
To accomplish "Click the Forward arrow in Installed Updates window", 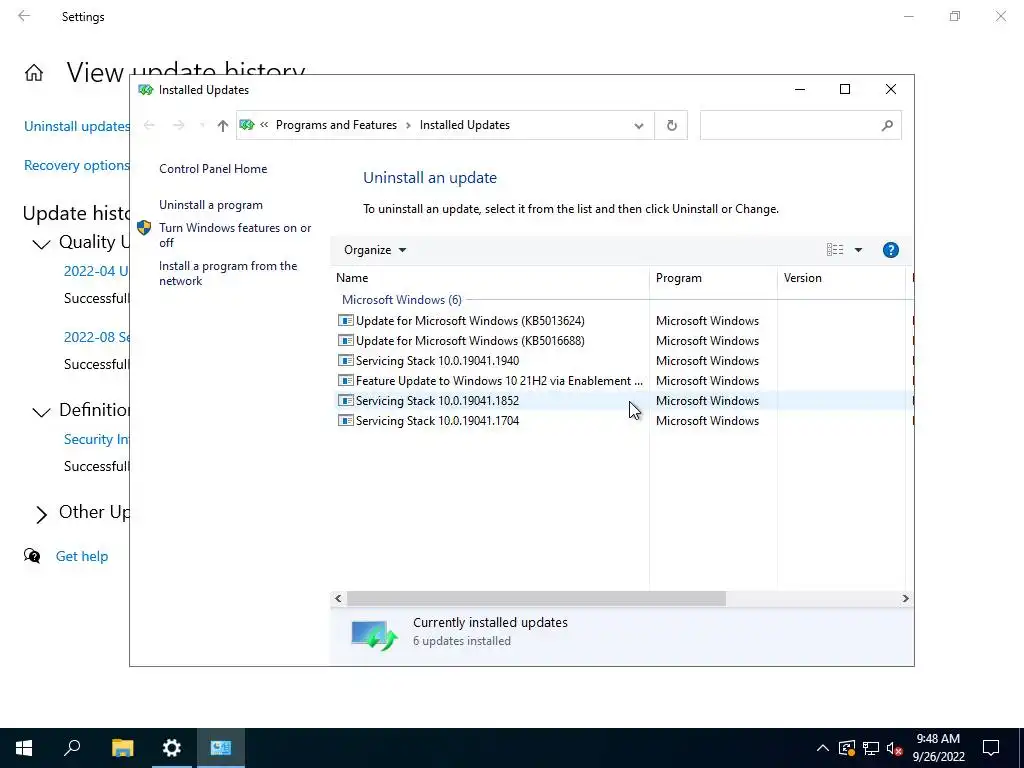I will [178, 125].
